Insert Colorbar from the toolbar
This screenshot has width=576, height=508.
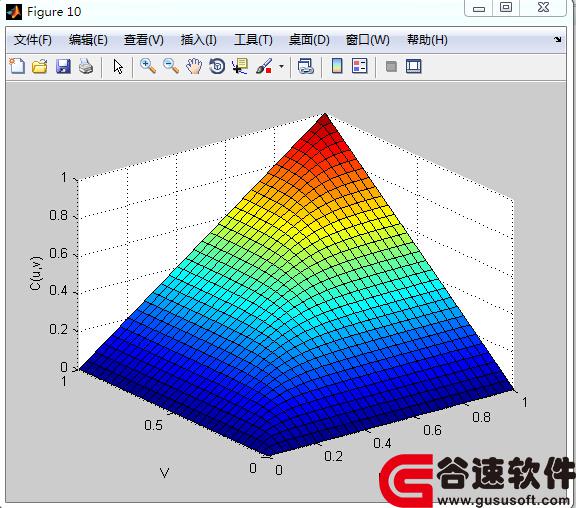(337, 66)
